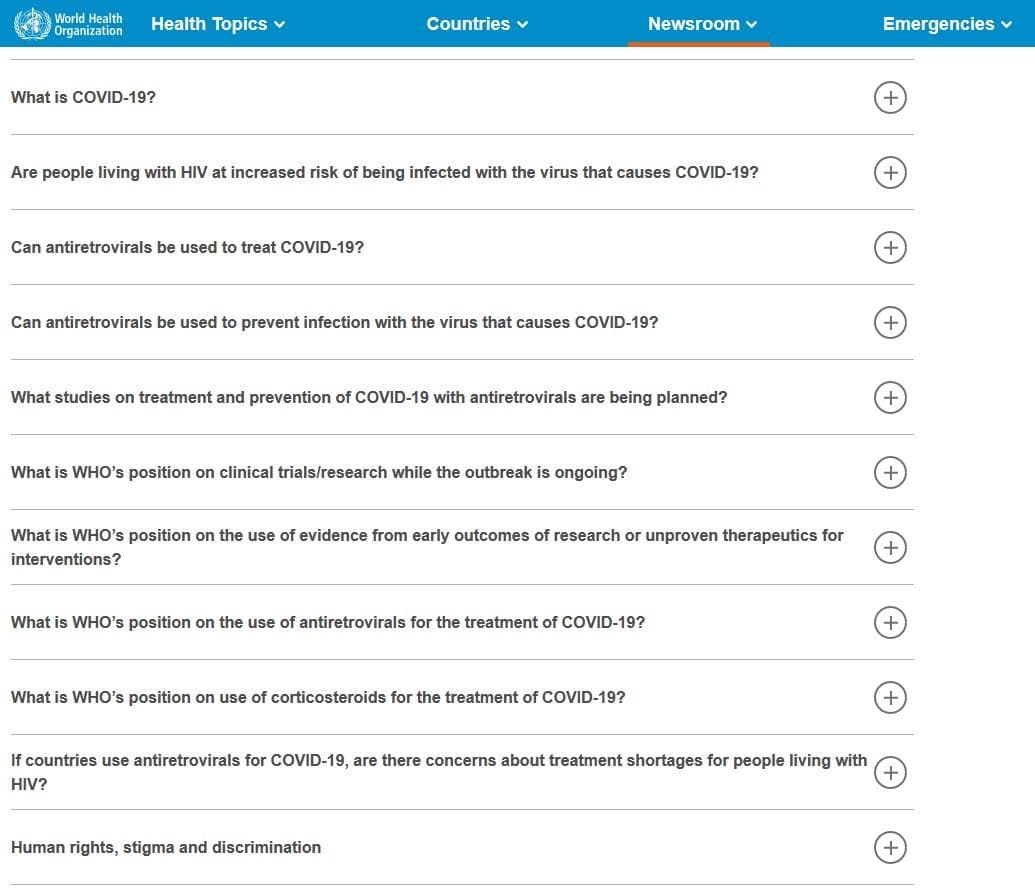Expand question about corticosteroids for COVID-19 treatment
The image size is (1035, 891).
(x=318, y=697)
